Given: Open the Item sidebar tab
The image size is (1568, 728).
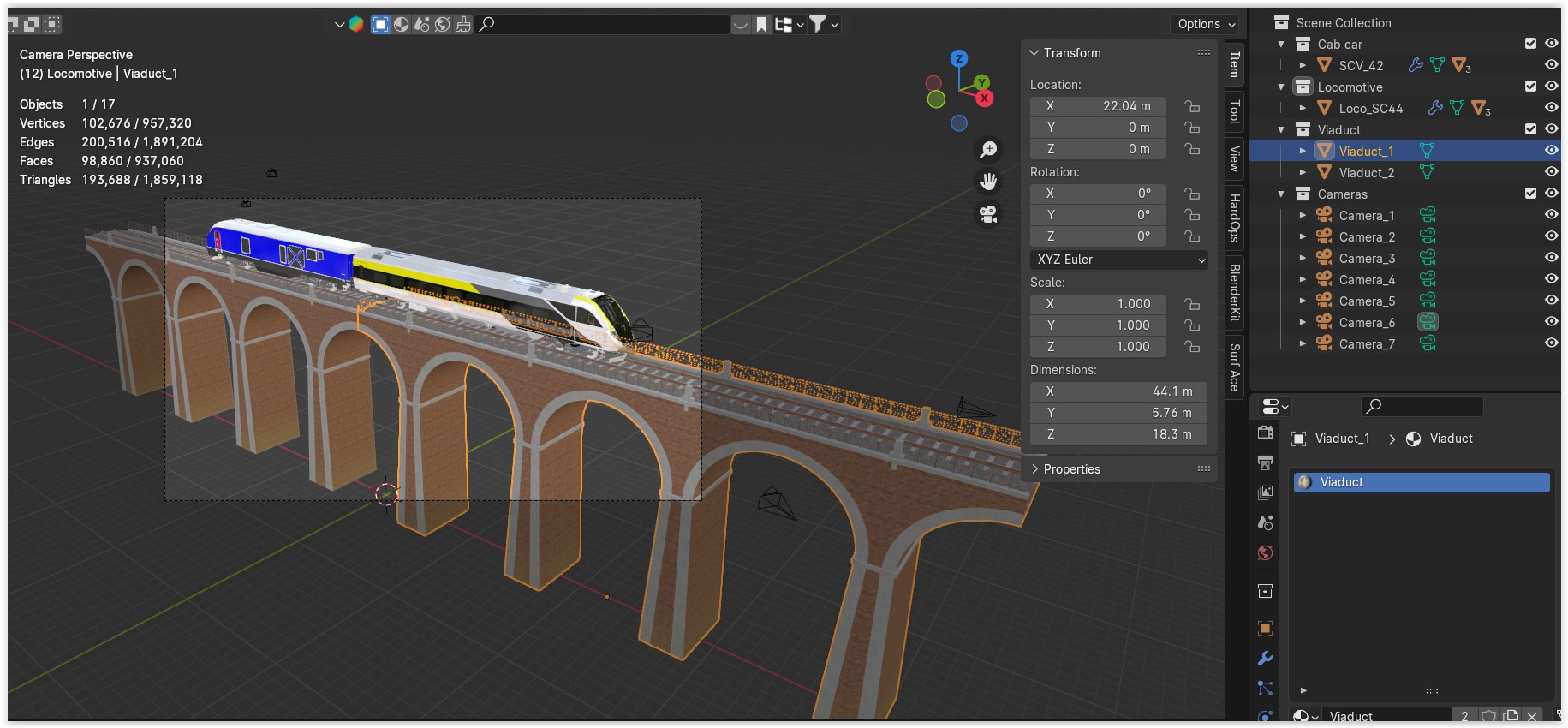Looking at the screenshot, I should point(1234,64).
